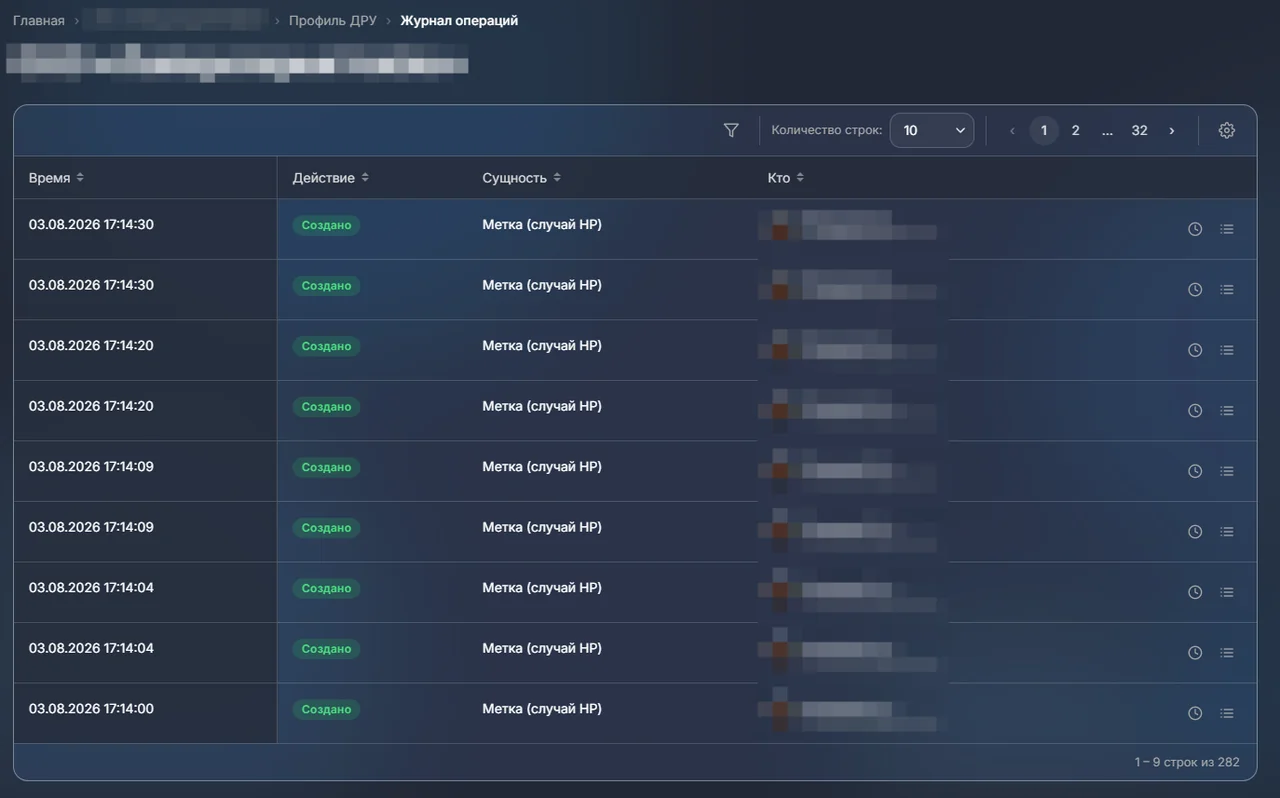Sort table by Действие column
This screenshot has width=1280, height=798.
tap(331, 178)
